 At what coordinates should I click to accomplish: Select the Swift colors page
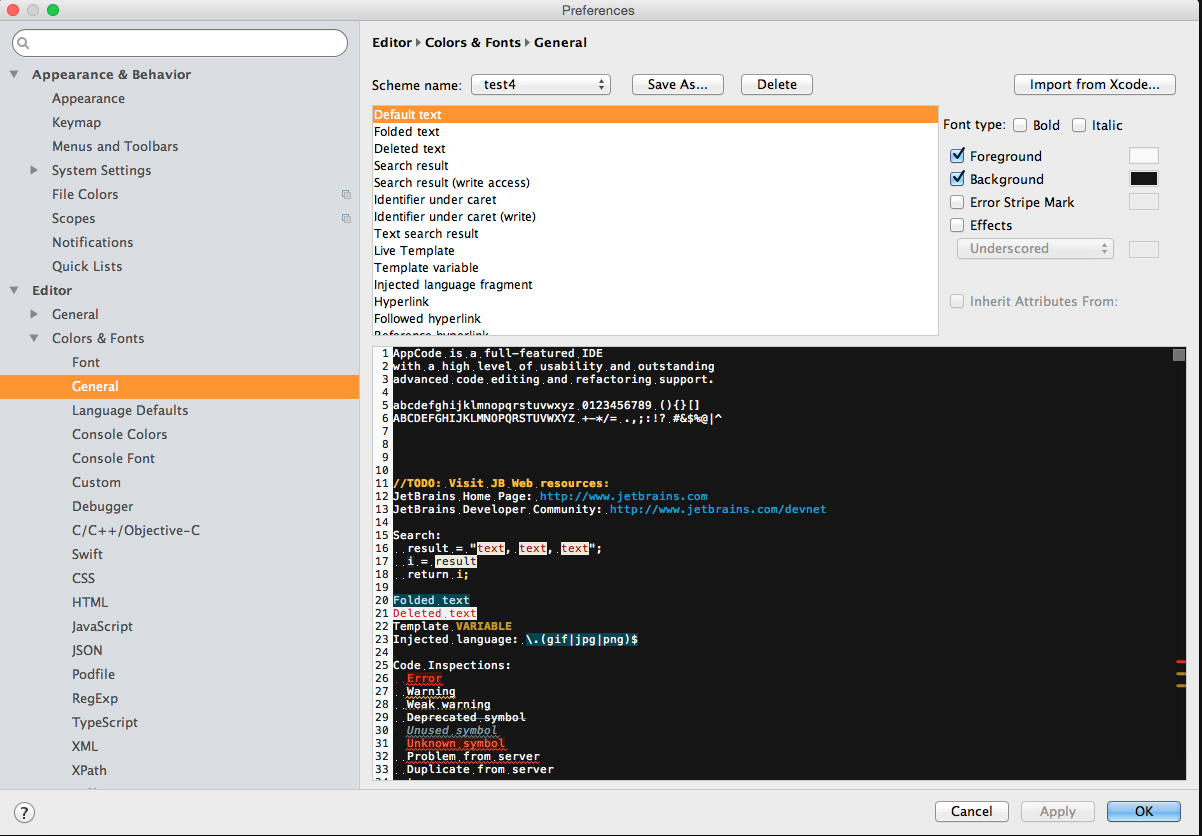click(x=87, y=554)
